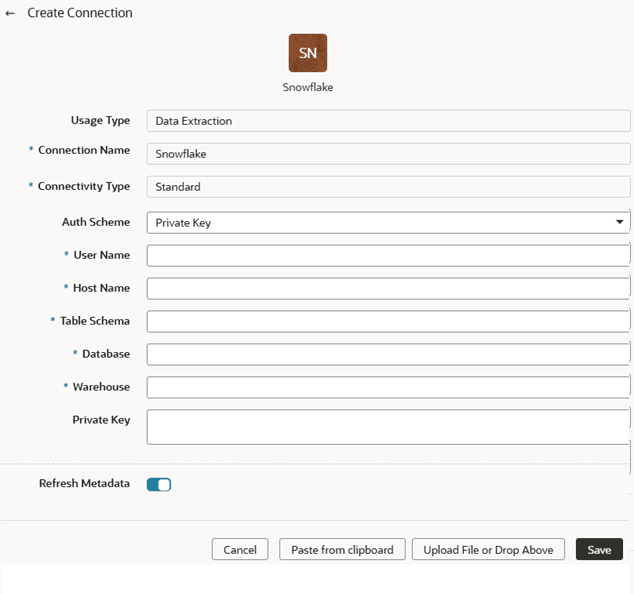Click the Create Connection page title

pos(80,13)
